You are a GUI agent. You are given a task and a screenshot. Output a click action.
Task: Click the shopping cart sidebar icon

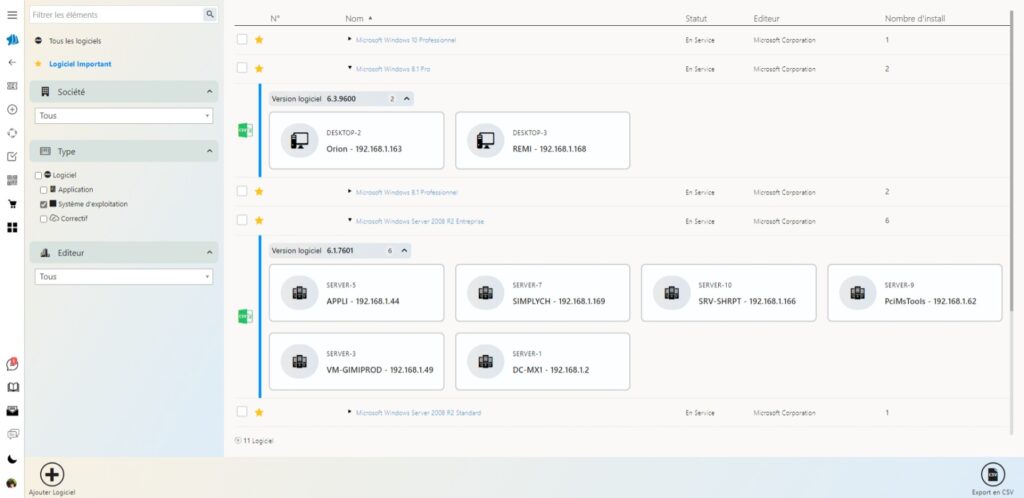coord(12,204)
